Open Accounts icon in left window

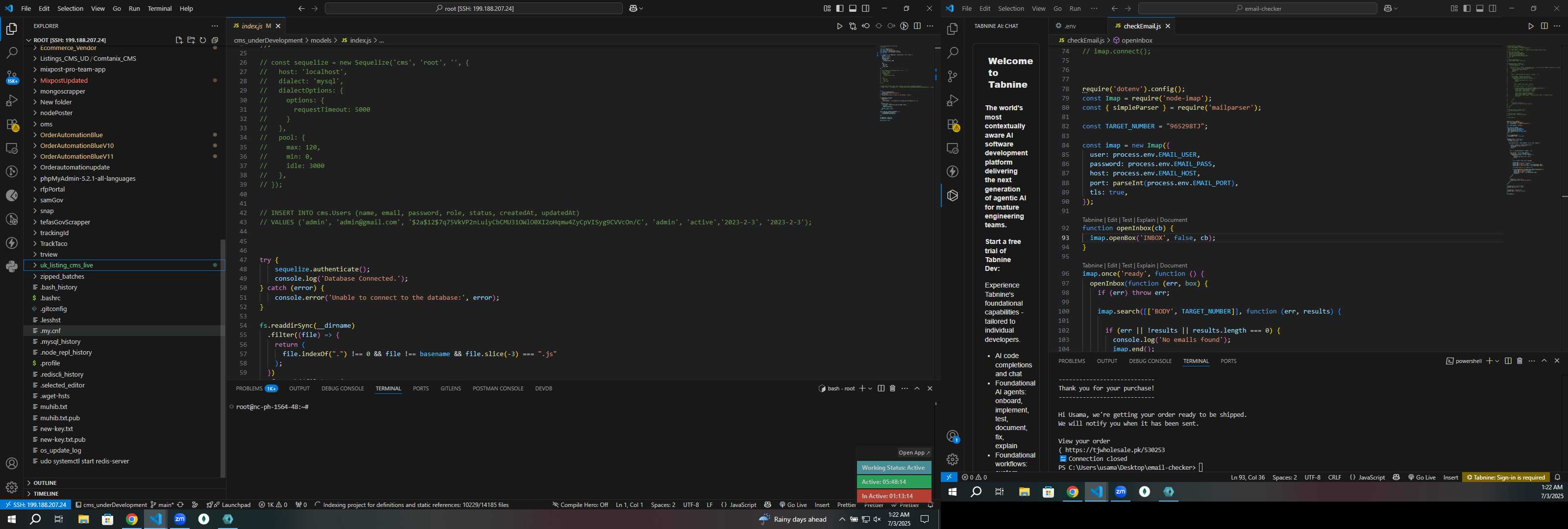(12, 464)
